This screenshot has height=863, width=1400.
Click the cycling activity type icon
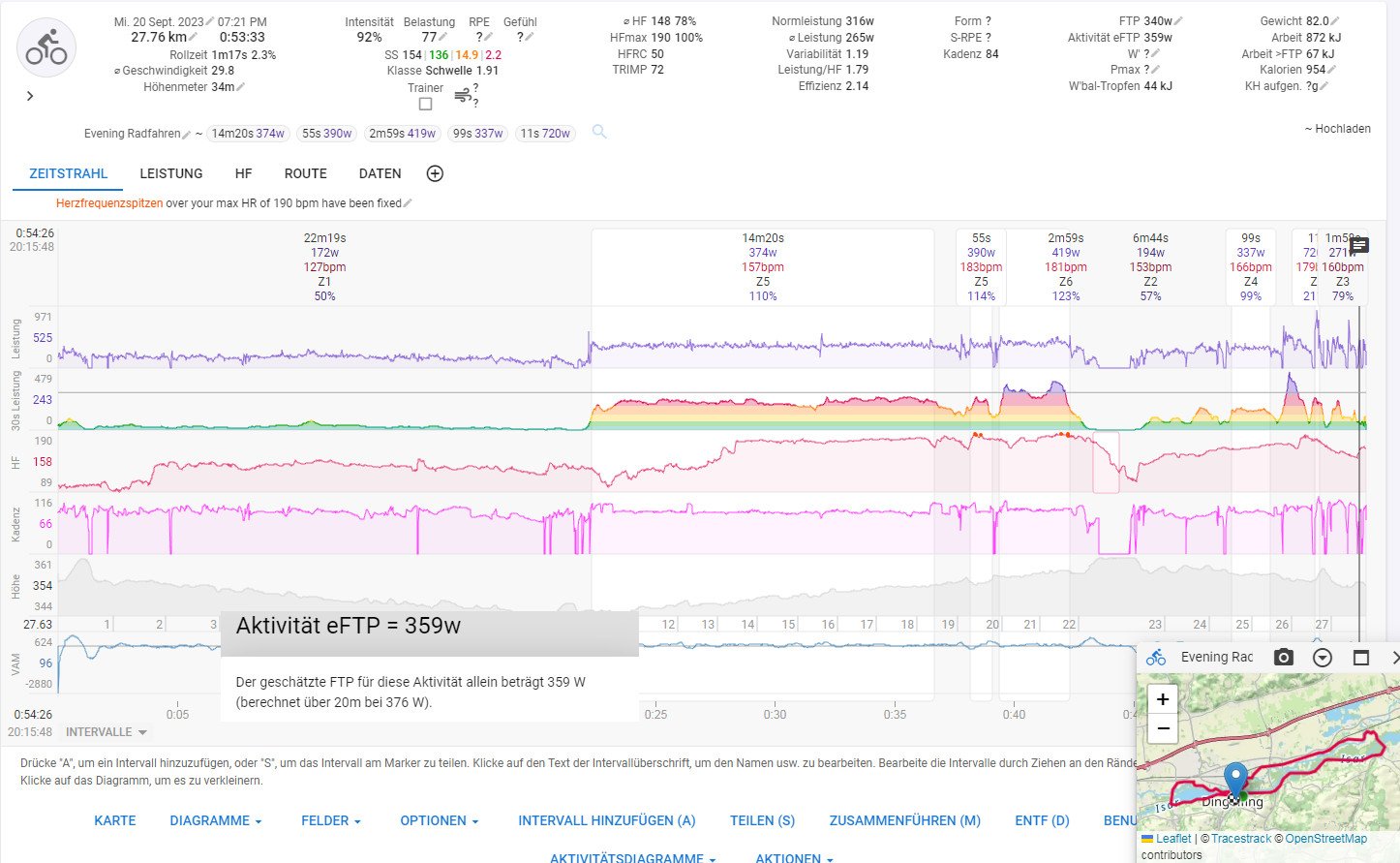click(46, 47)
